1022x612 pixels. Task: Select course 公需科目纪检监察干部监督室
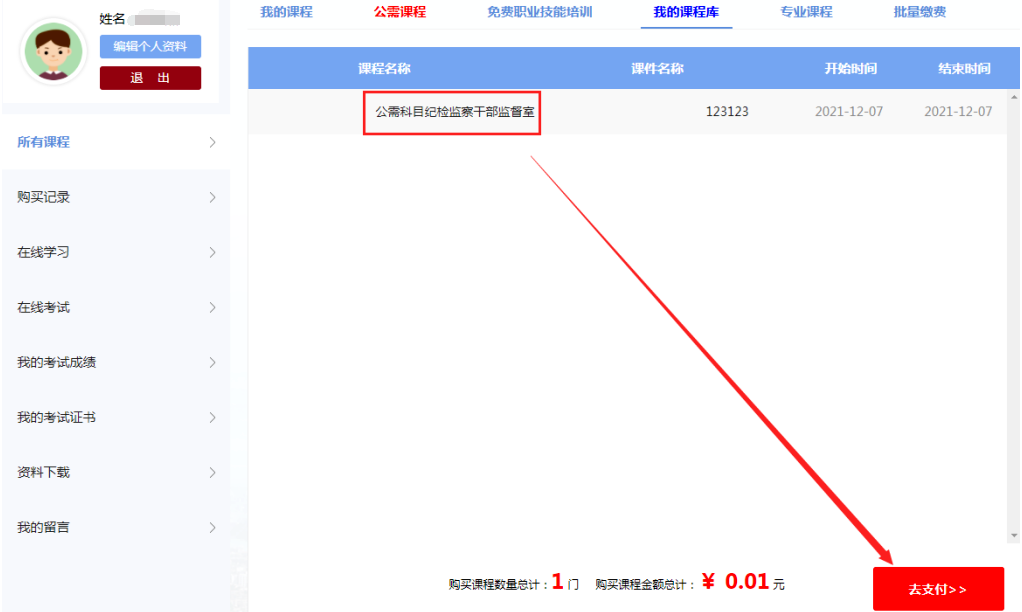454,112
